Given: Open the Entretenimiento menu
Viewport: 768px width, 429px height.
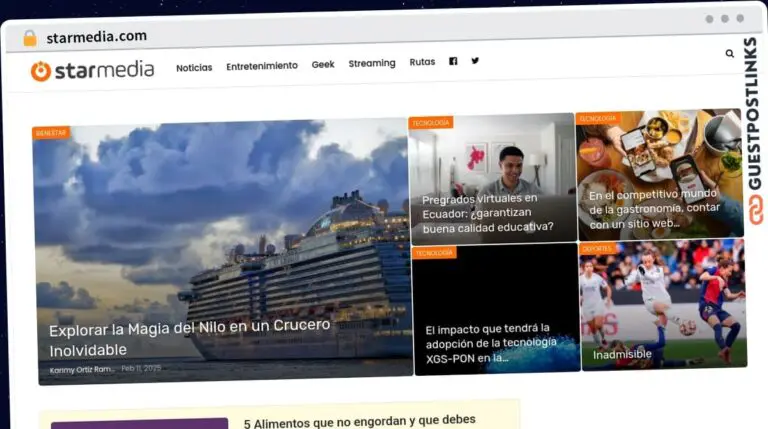Looking at the screenshot, I should point(262,66).
